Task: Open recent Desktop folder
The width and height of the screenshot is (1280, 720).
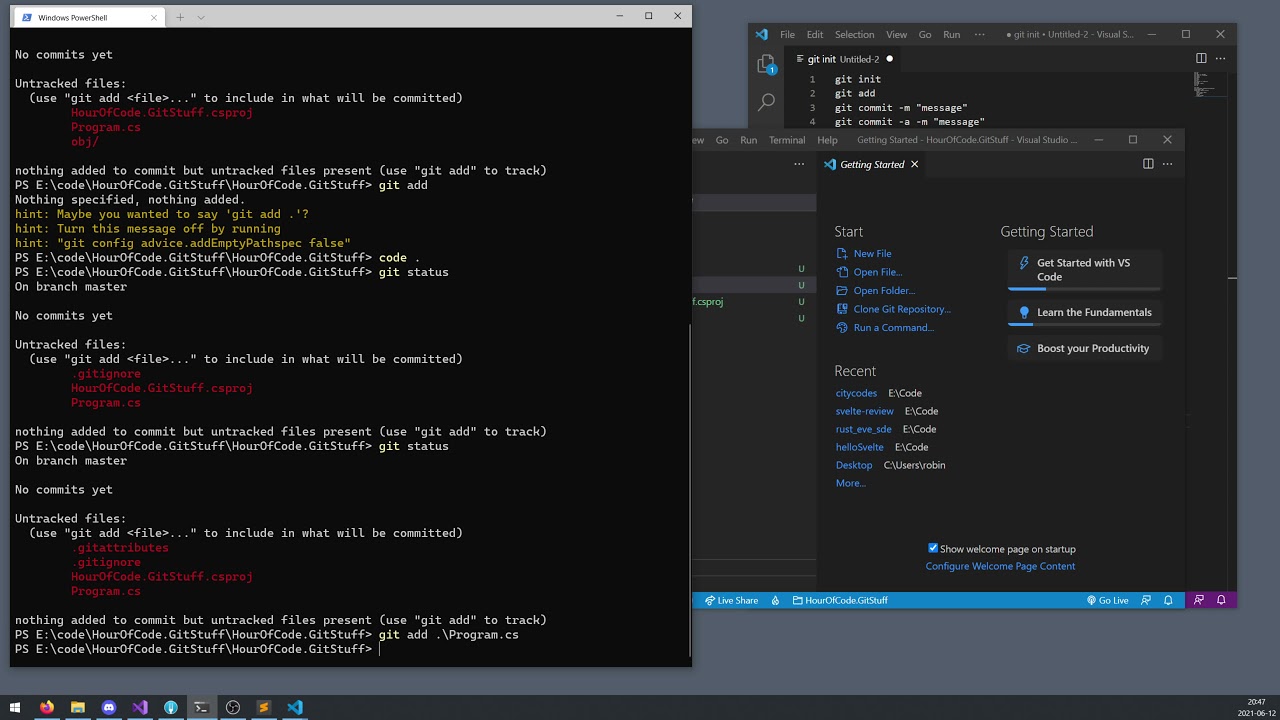Action: click(x=854, y=465)
